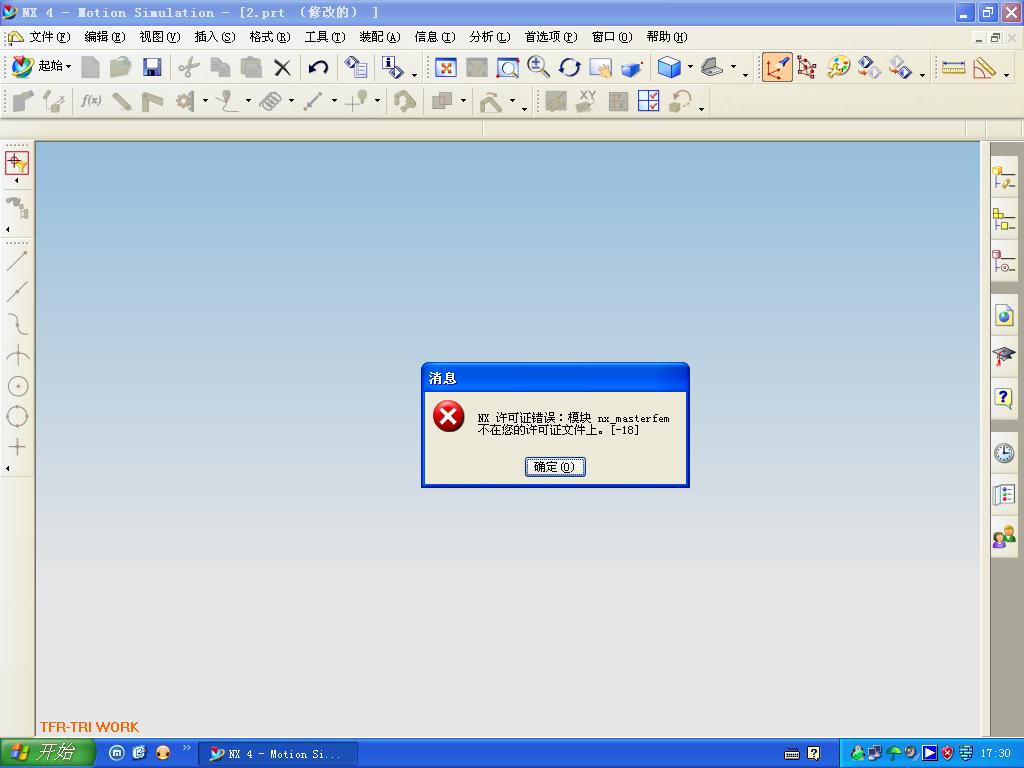Open the 编辑(E) menu
This screenshot has width=1024, height=768.
(104, 37)
